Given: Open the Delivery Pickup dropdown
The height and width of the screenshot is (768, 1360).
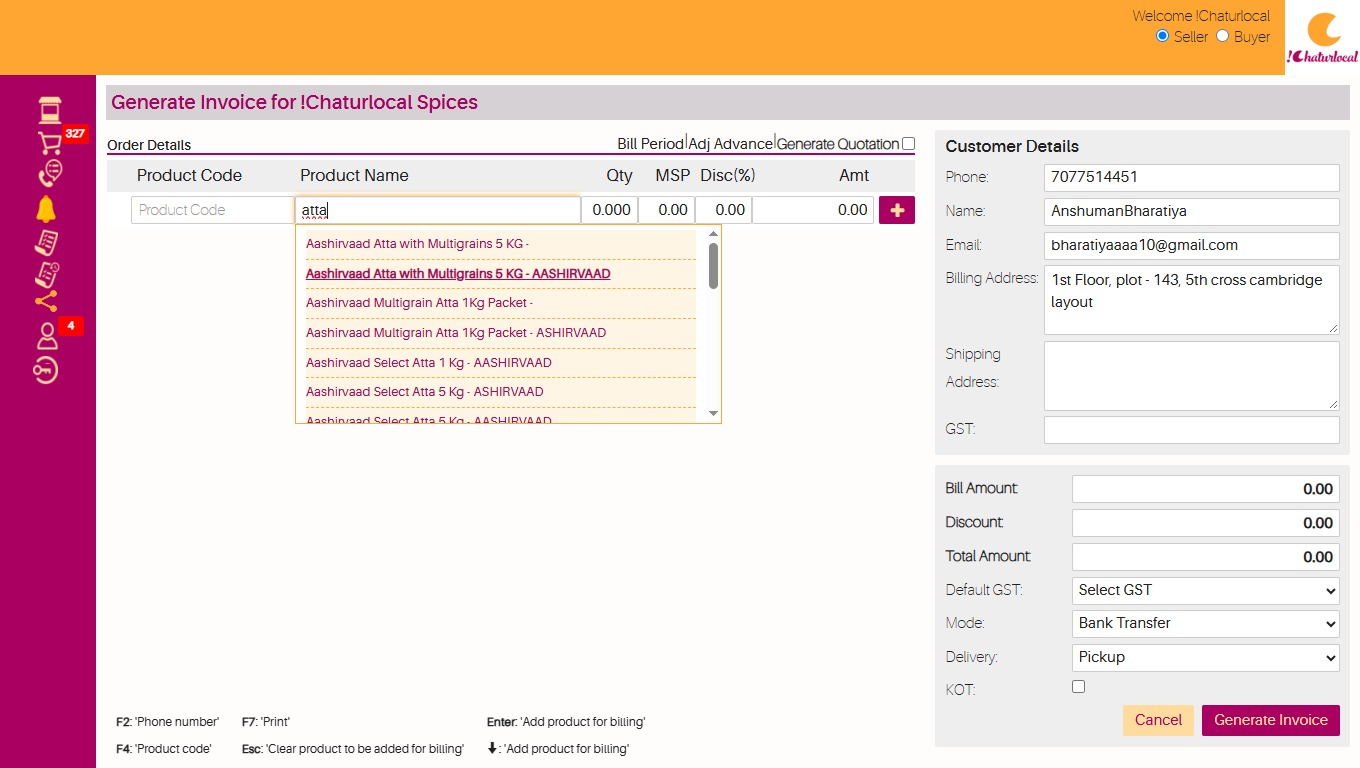Looking at the screenshot, I should 1205,657.
